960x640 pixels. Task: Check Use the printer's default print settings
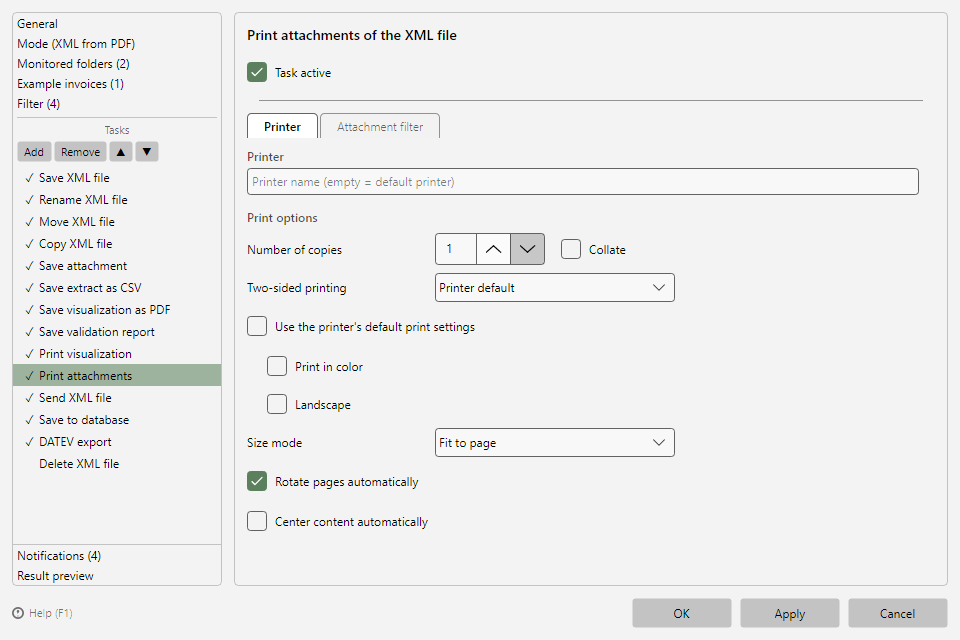(257, 326)
